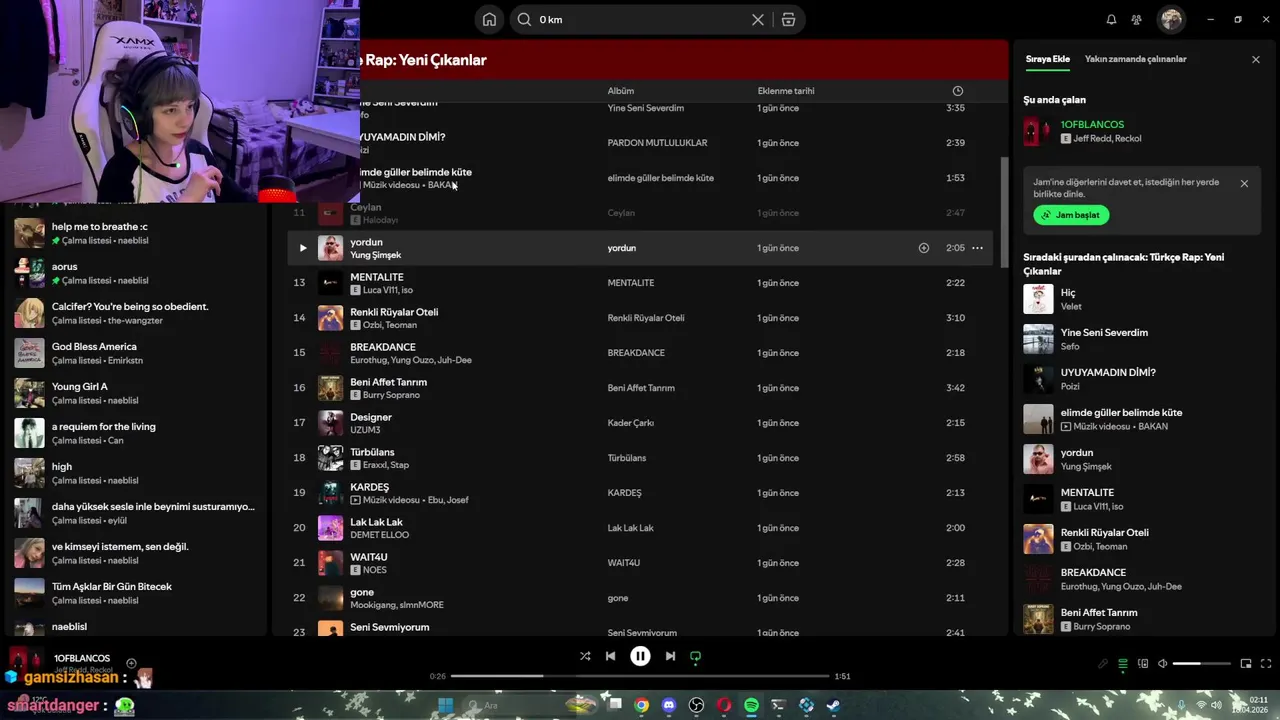Sort by Eklenme tarihi column header
Screen dimensions: 1280x720
point(786,91)
